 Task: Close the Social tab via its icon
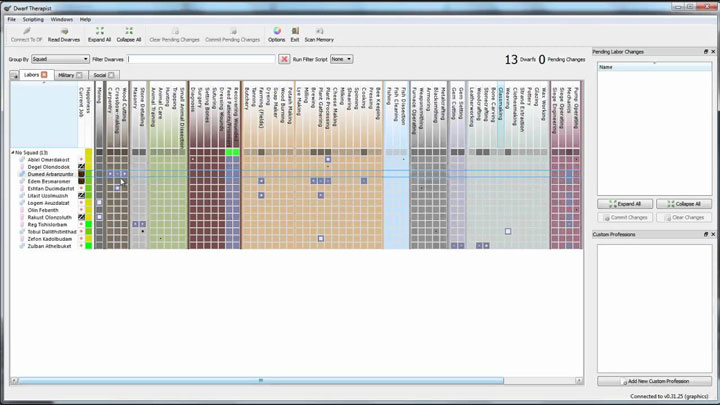coord(111,75)
